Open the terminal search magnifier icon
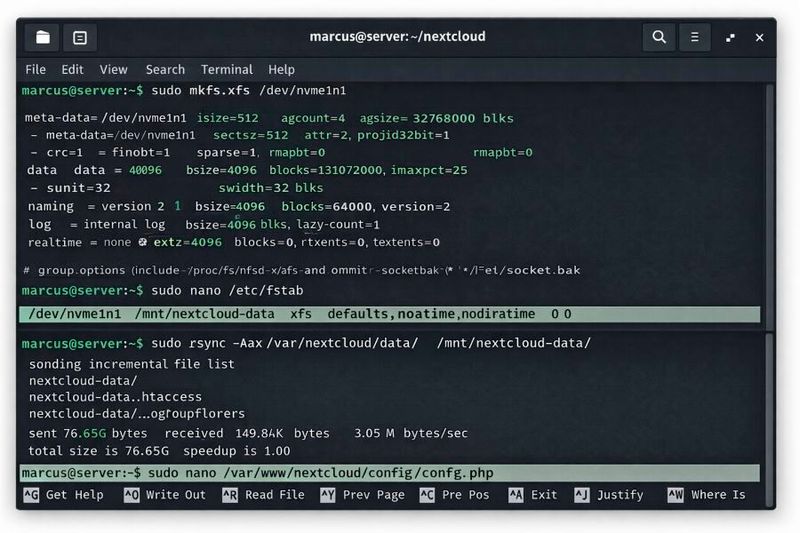Image resolution: width=800 pixels, height=533 pixels. coord(659,37)
